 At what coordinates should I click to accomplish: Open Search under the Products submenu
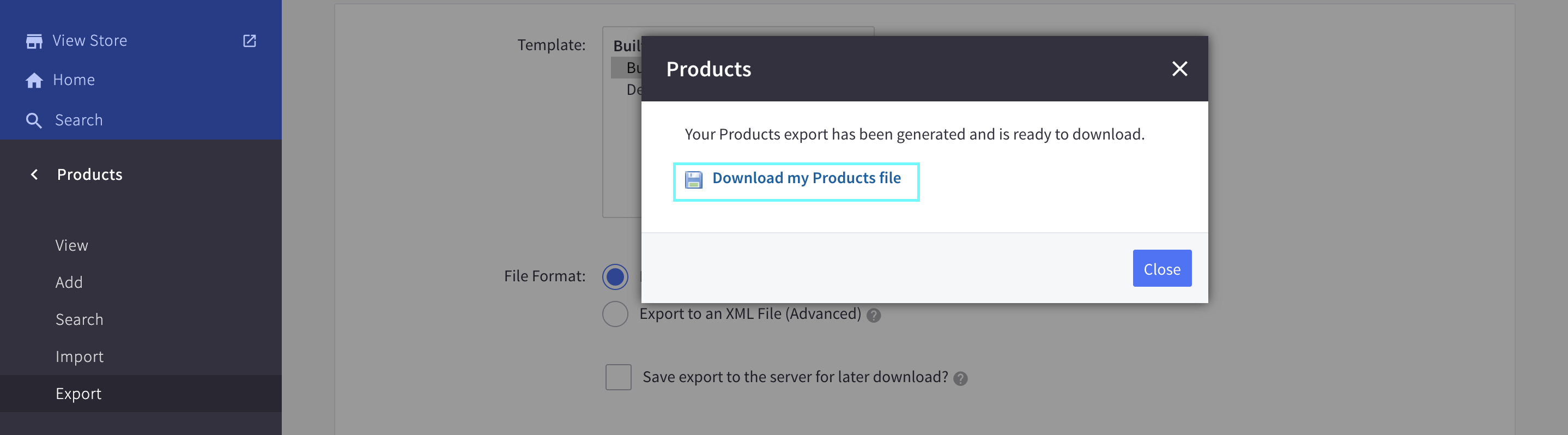(x=79, y=319)
